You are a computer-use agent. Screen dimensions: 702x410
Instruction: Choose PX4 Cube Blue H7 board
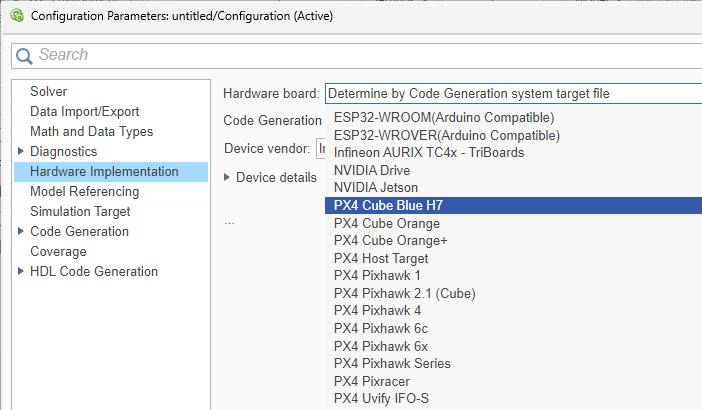(403, 205)
